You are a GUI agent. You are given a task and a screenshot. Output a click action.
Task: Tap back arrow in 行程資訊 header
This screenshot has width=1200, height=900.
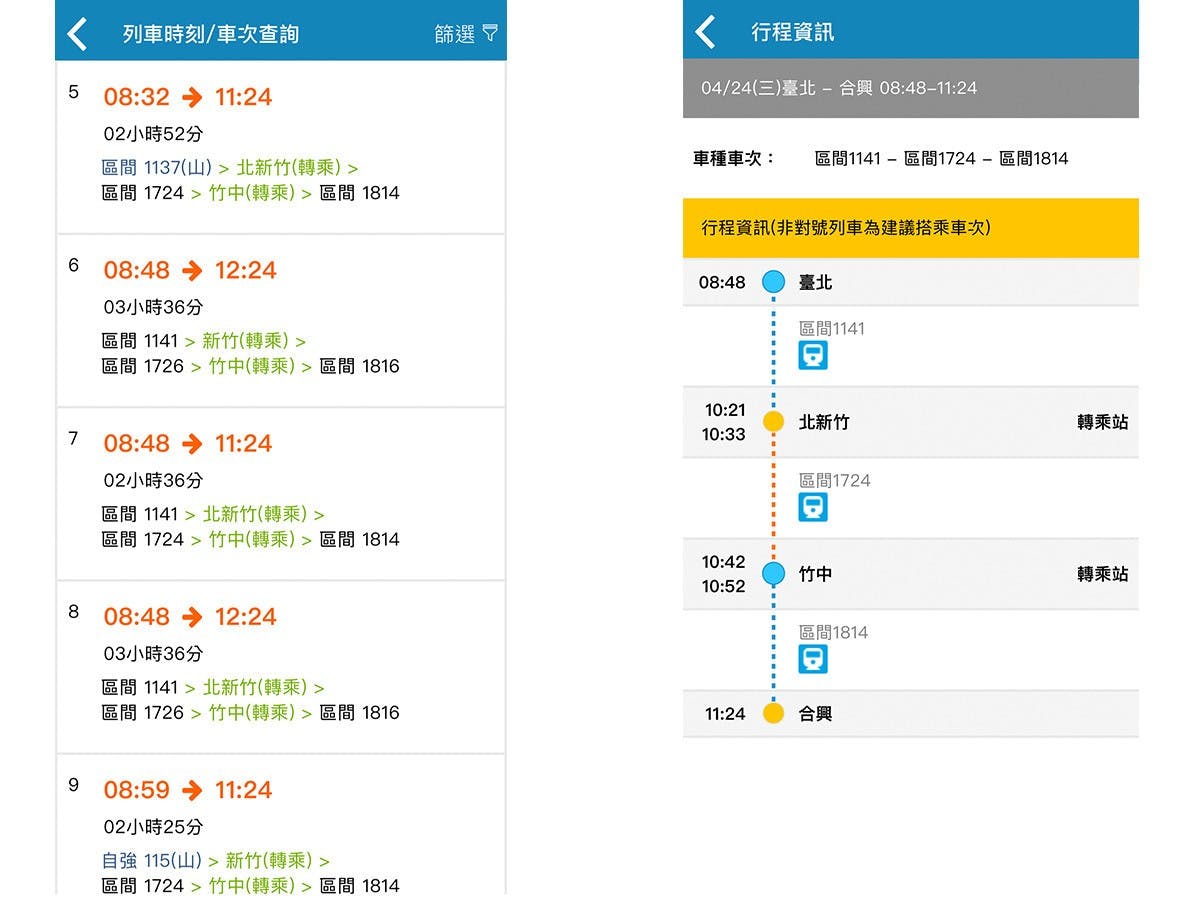[x=706, y=32]
